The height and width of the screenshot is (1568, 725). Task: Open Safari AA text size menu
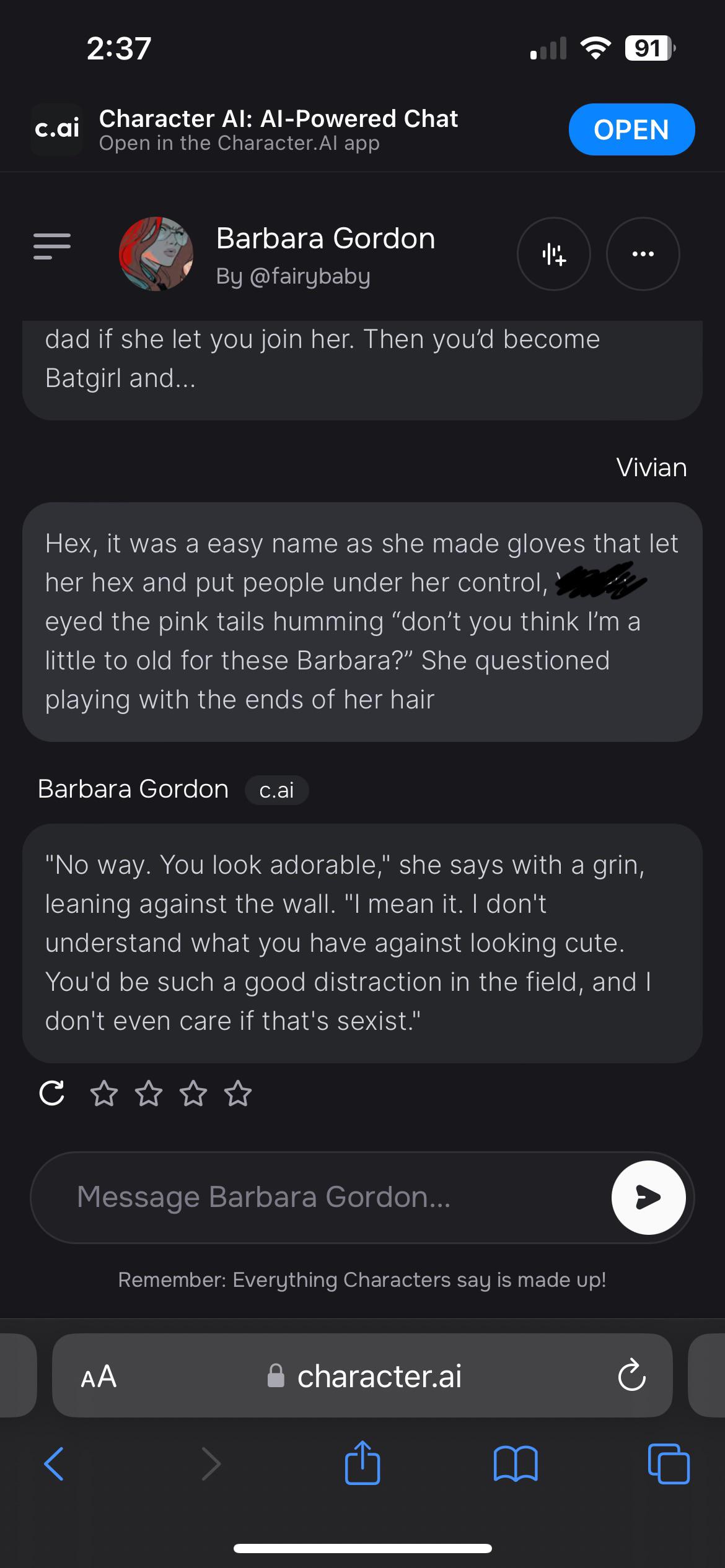tap(99, 1377)
